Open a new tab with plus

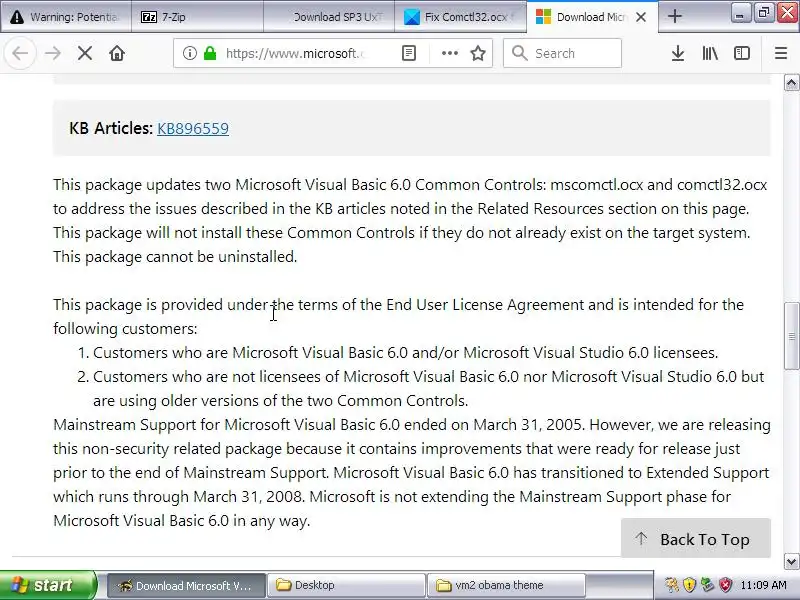click(674, 16)
